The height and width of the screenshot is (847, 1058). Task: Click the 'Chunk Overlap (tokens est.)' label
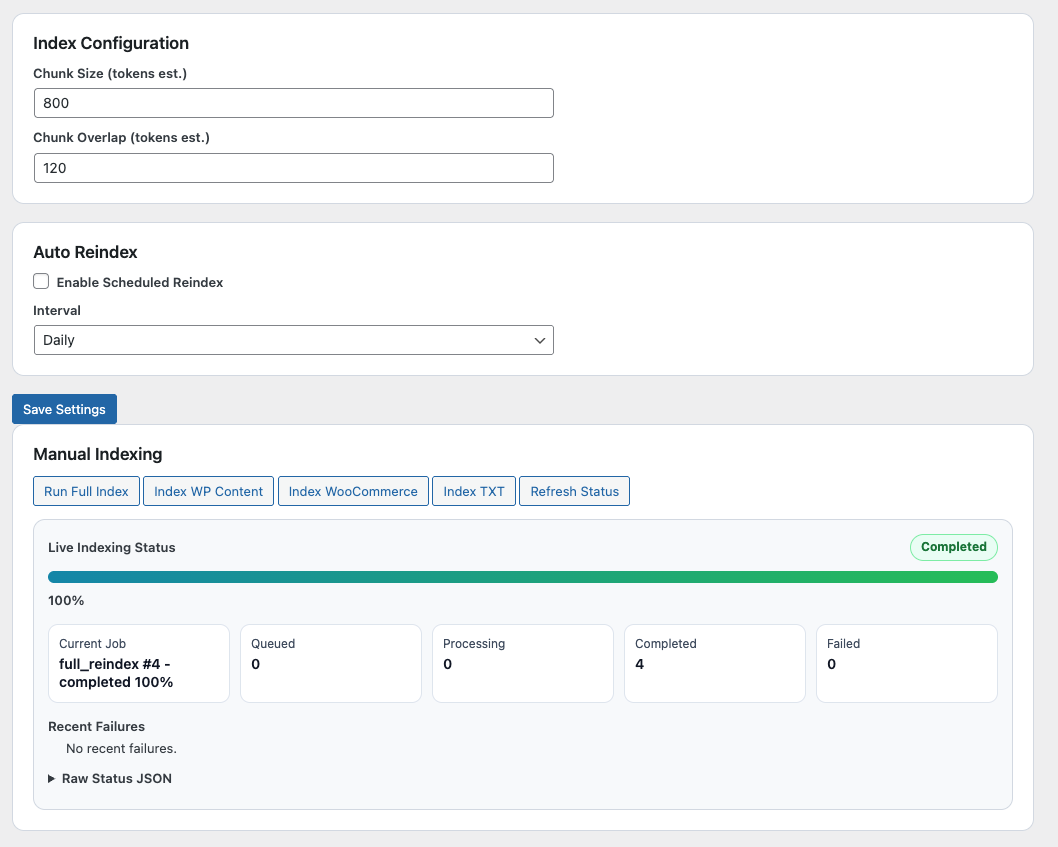point(121,138)
